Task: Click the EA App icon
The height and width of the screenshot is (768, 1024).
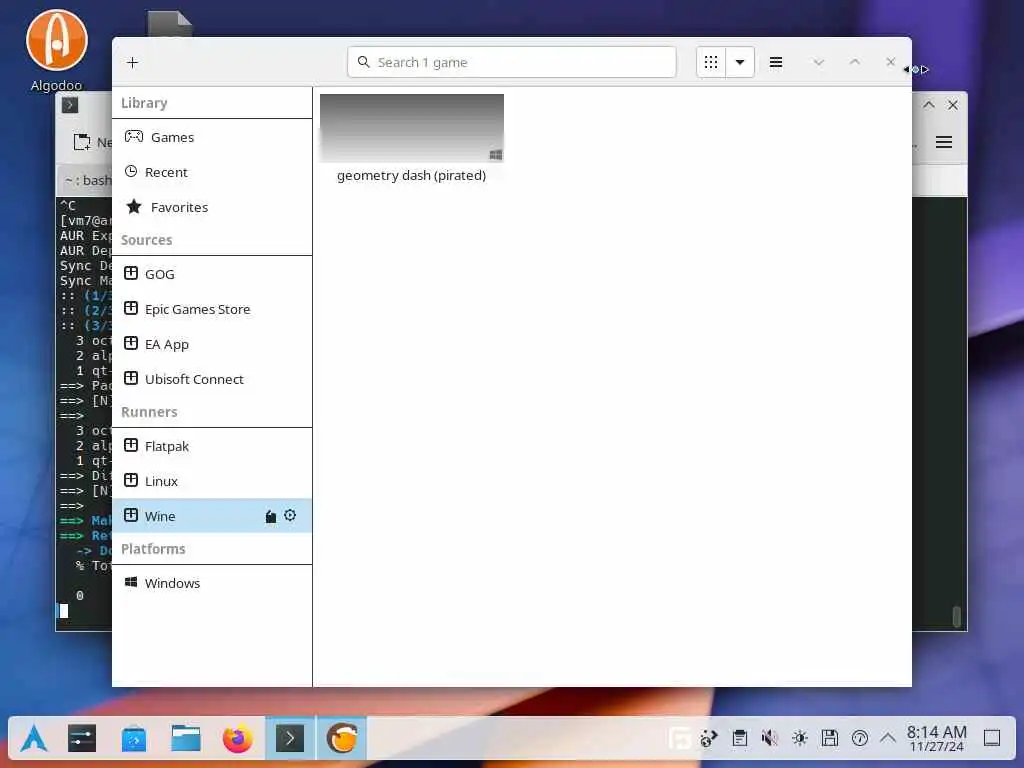Action: (x=131, y=344)
